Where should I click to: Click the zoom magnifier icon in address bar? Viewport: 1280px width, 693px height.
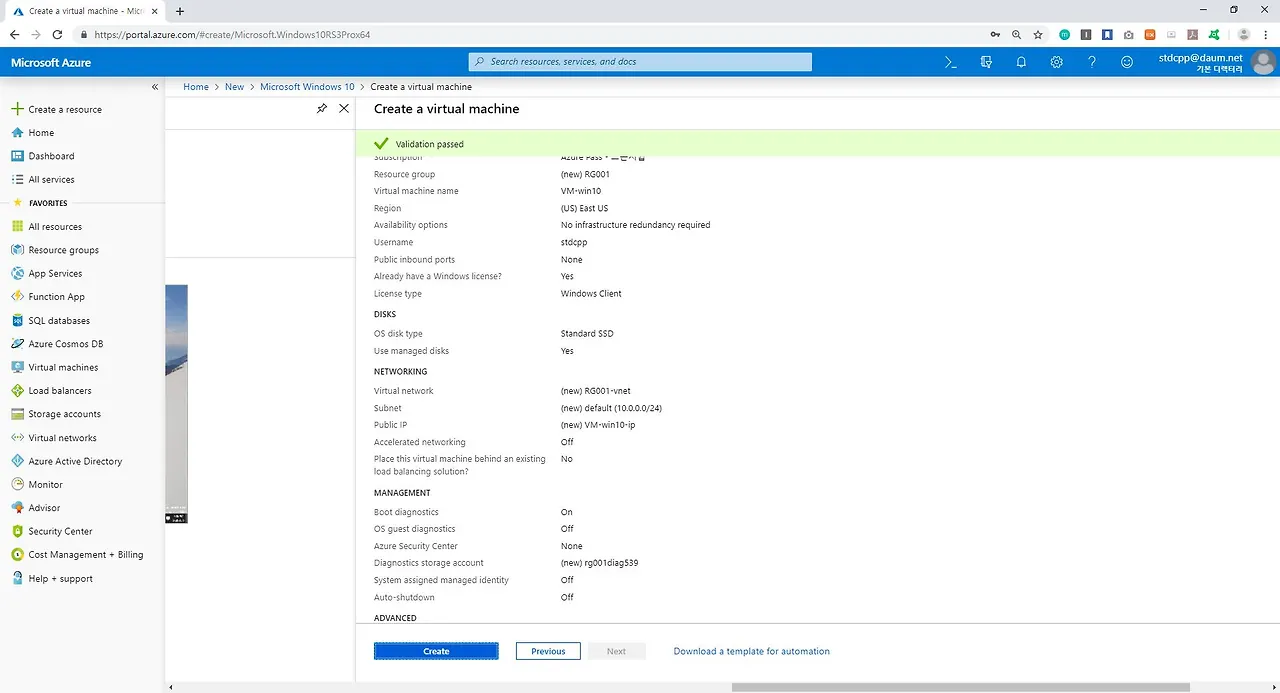click(1016, 34)
